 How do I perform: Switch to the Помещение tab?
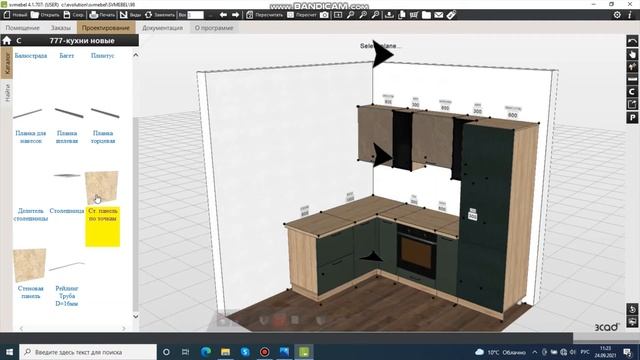[22, 28]
